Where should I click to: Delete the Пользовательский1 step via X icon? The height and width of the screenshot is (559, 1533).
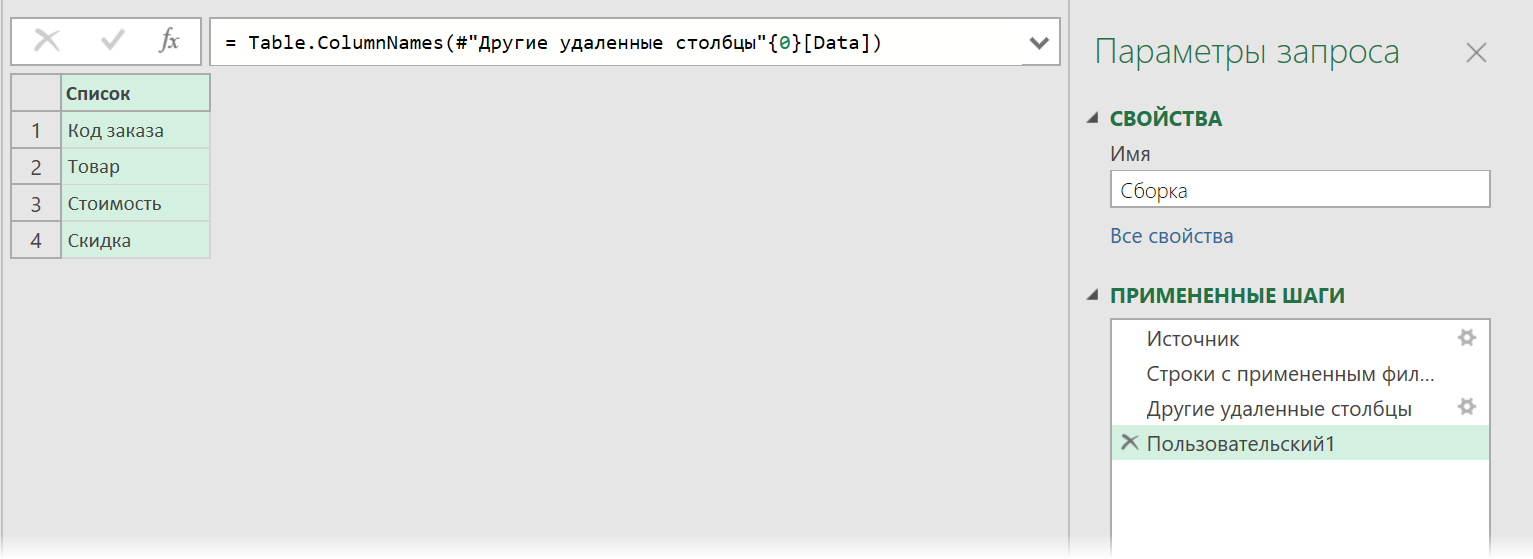click(1129, 443)
